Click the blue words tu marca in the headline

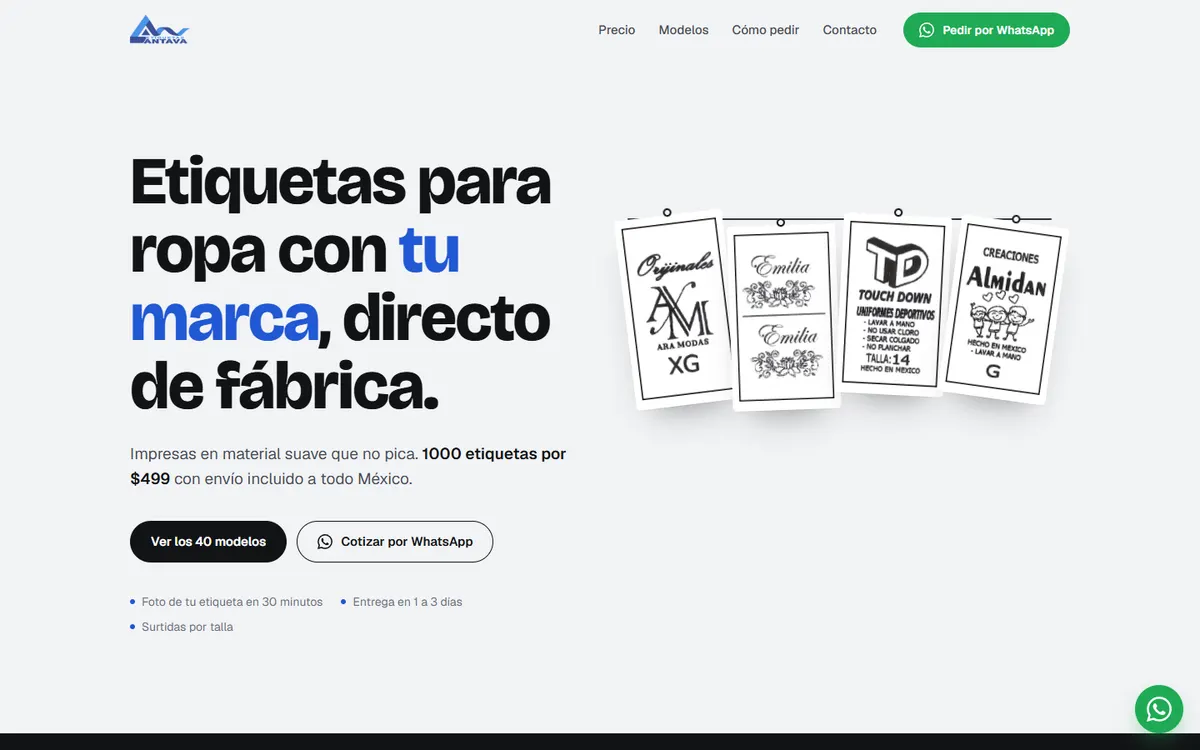tap(295, 284)
